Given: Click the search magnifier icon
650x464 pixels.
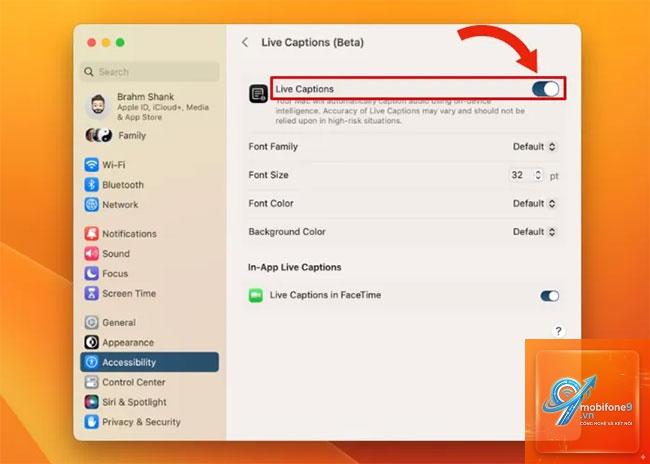Looking at the screenshot, I should pyautogui.click(x=89, y=72).
